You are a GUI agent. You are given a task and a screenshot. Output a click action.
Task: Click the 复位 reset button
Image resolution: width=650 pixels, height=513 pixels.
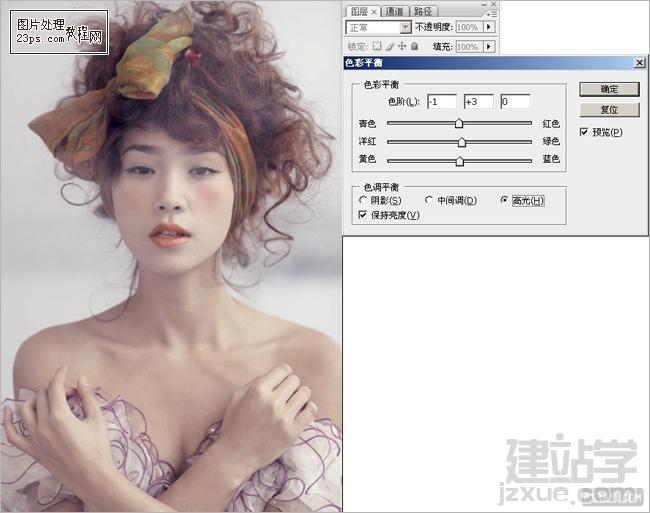609,110
